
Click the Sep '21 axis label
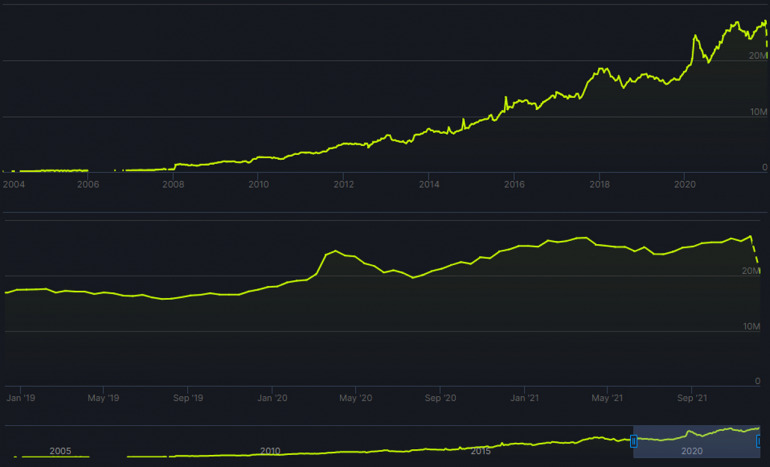692,398
